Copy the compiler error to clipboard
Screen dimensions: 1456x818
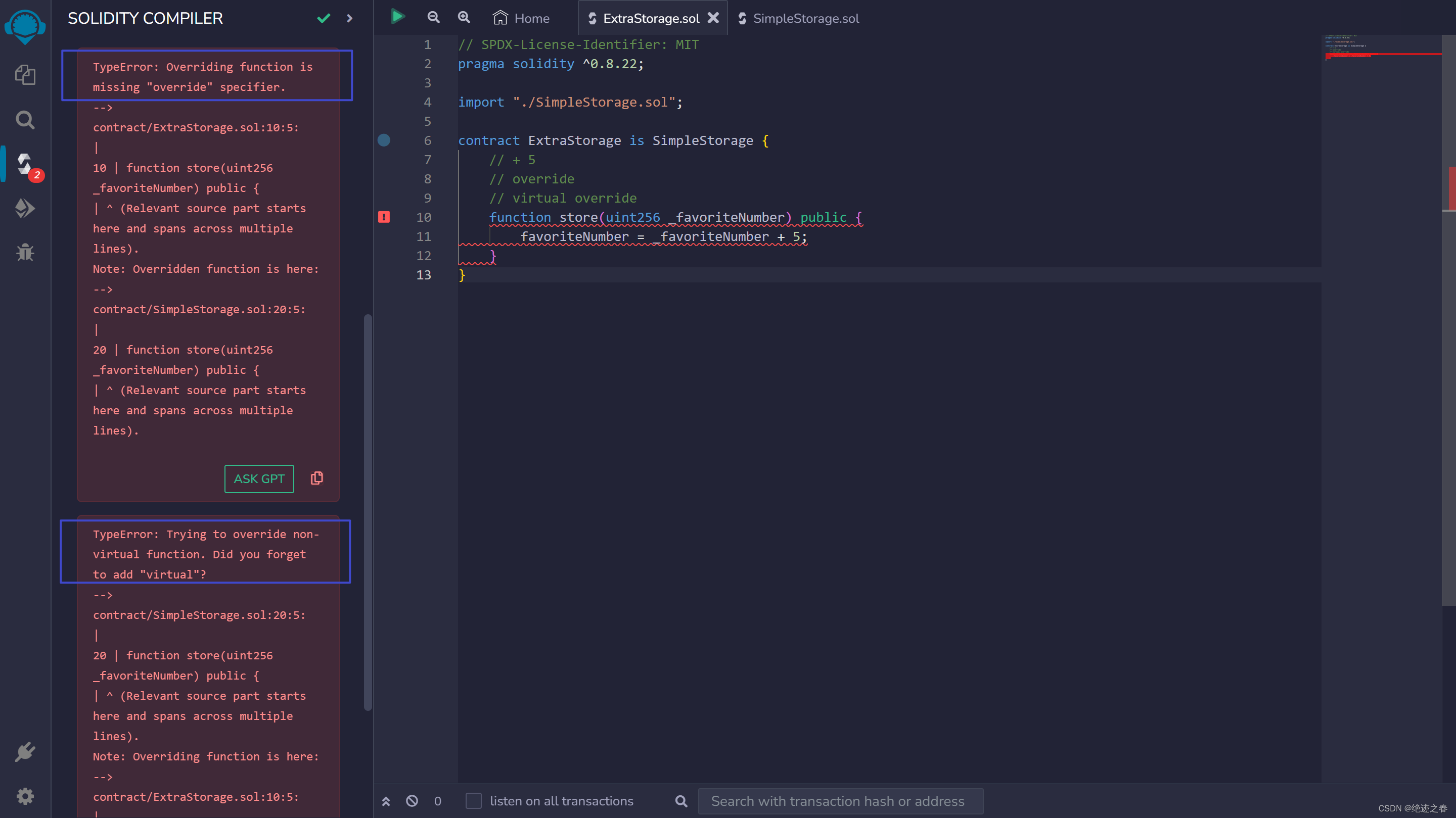tap(317, 478)
